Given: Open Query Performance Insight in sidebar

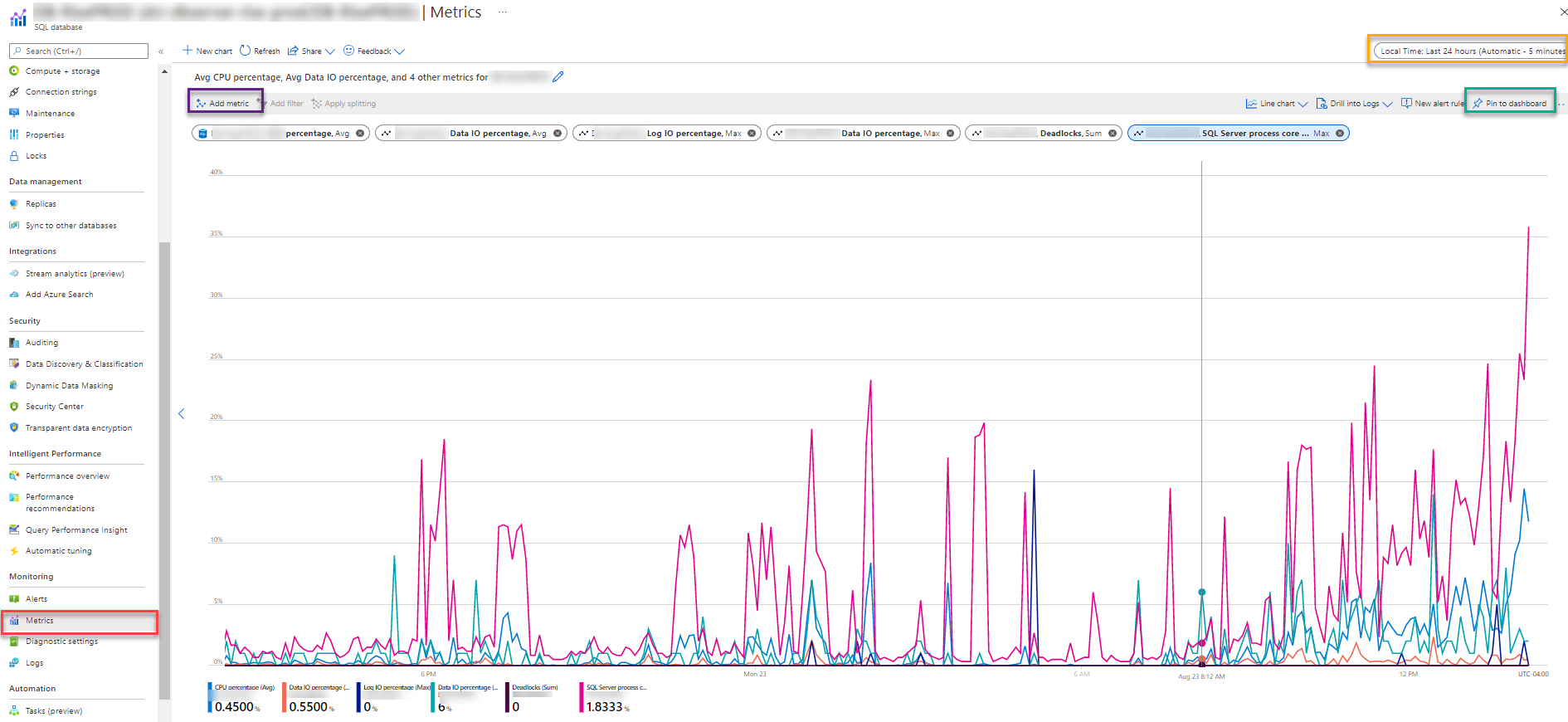Looking at the screenshot, I should click(76, 529).
